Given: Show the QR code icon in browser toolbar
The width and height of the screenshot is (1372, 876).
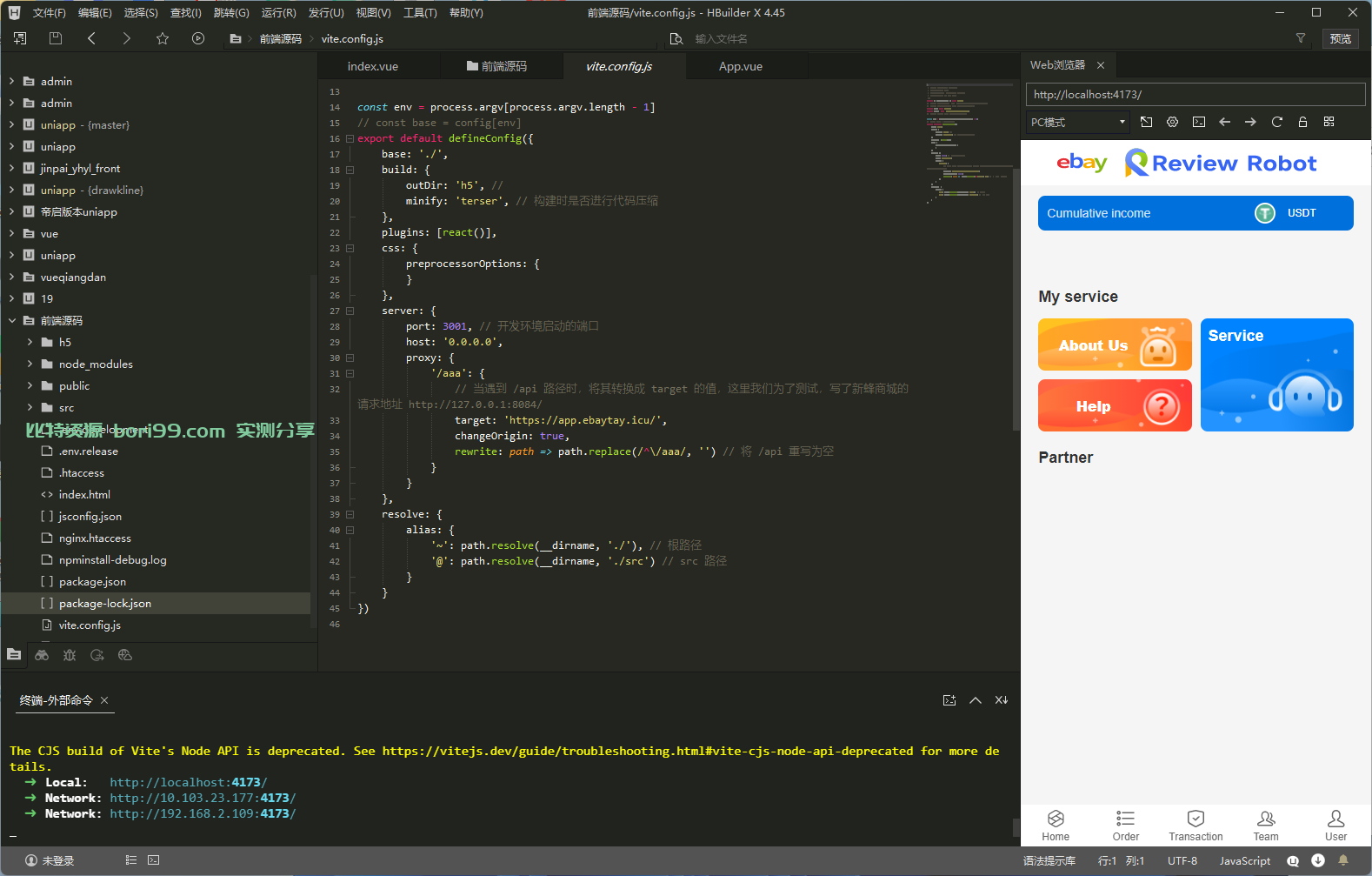Looking at the screenshot, I should point(1329,122).
